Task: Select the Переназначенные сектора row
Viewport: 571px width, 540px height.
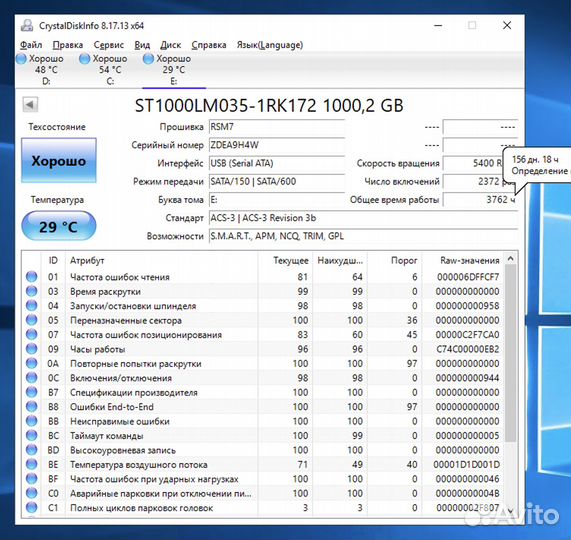Action: (x=263, y=320)
